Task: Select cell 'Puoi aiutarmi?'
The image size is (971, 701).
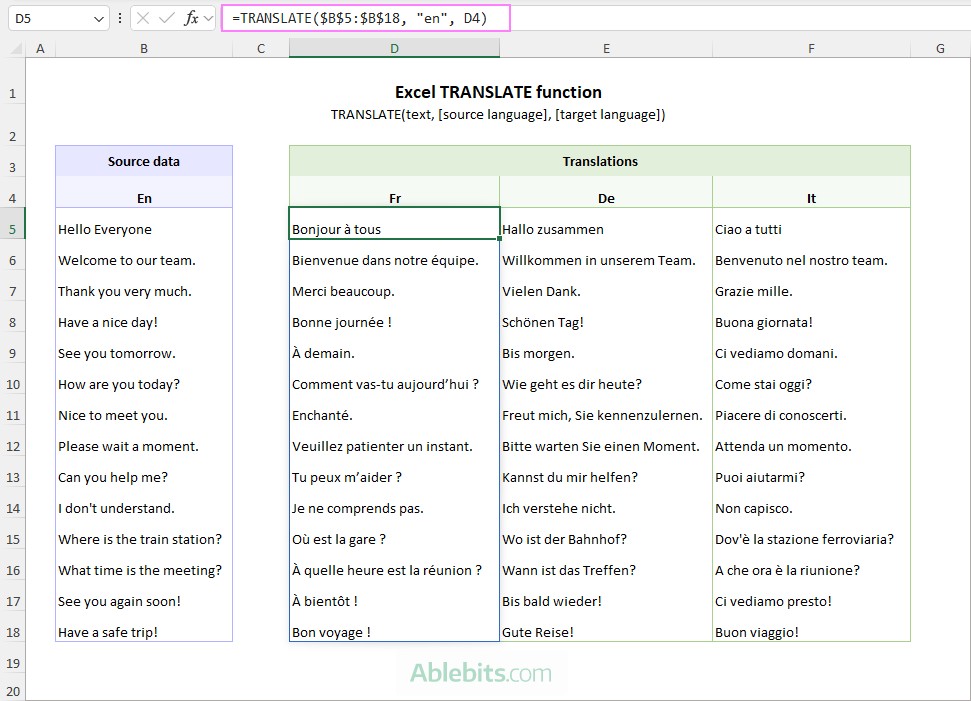Action: click(x=811, y=471)
